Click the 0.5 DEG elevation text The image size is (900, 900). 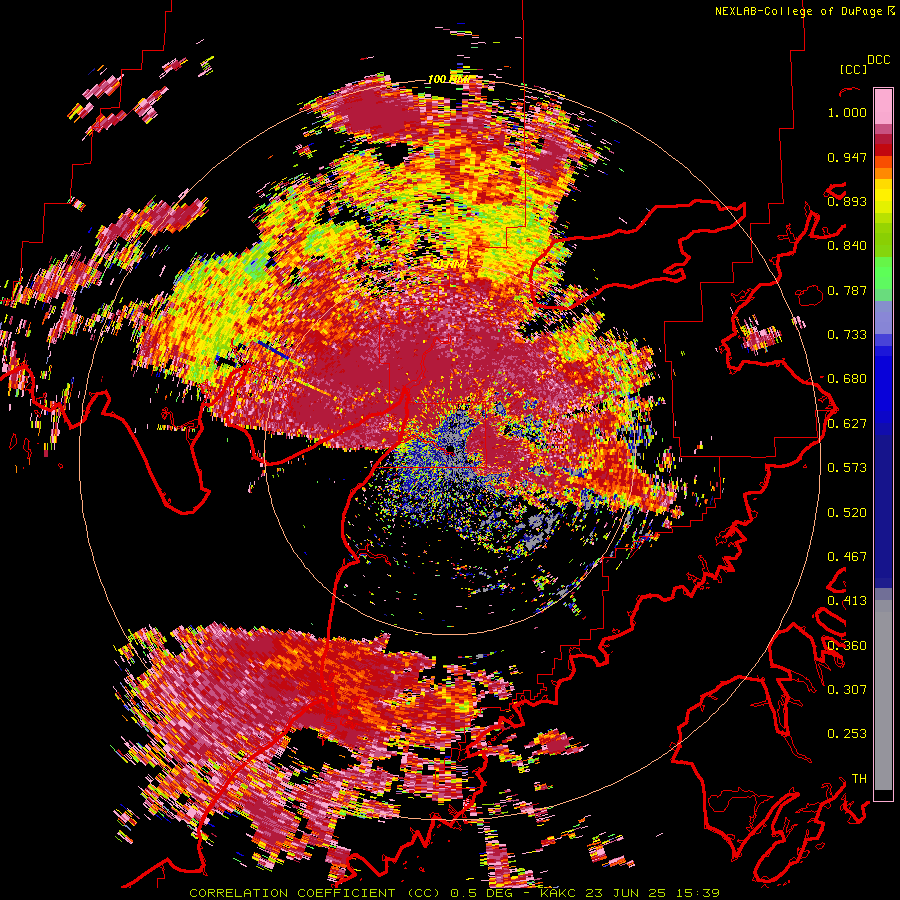tap(483, 893)
